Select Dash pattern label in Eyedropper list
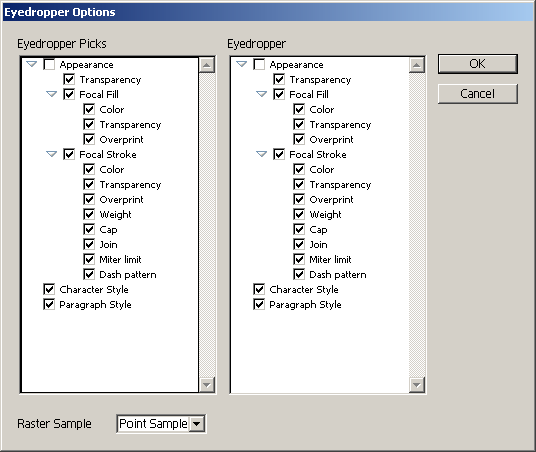Image resolution: width=536 pixels, height=452 pixels. pos(338,275)
